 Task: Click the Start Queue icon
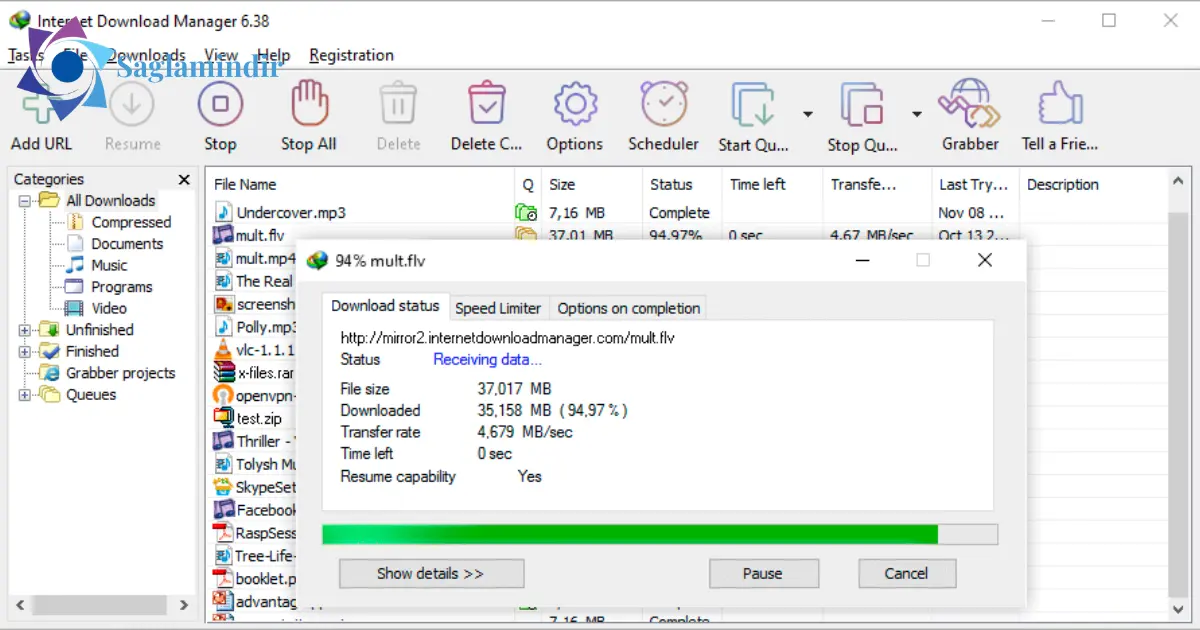click(754, 104)
